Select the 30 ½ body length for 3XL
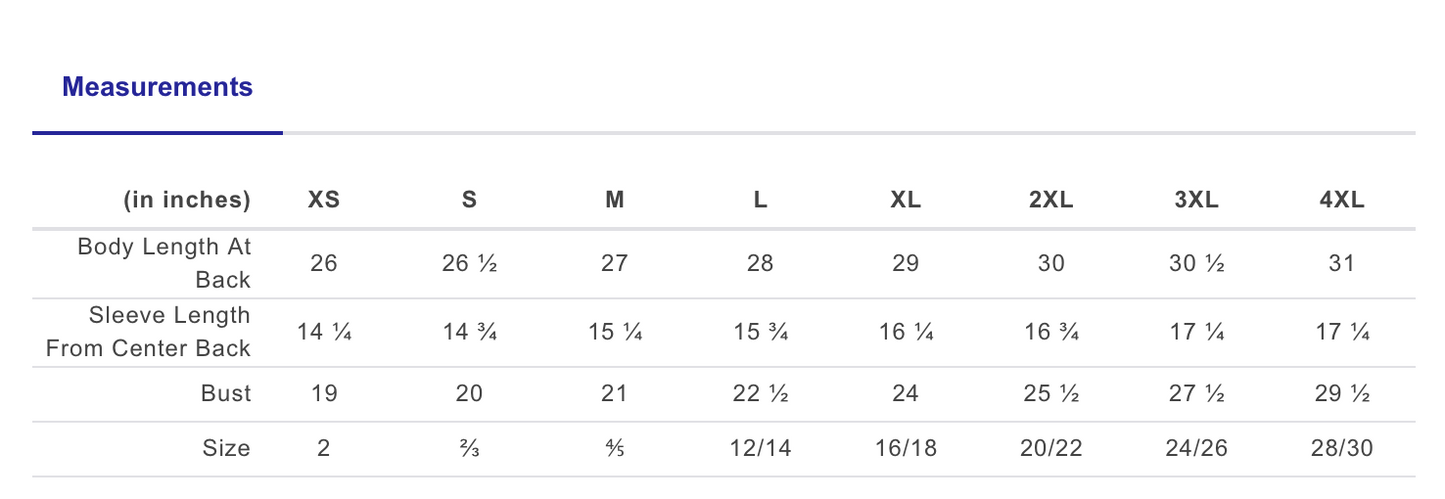Viewport: 1445px width, 499px height. pos(1196,264)
